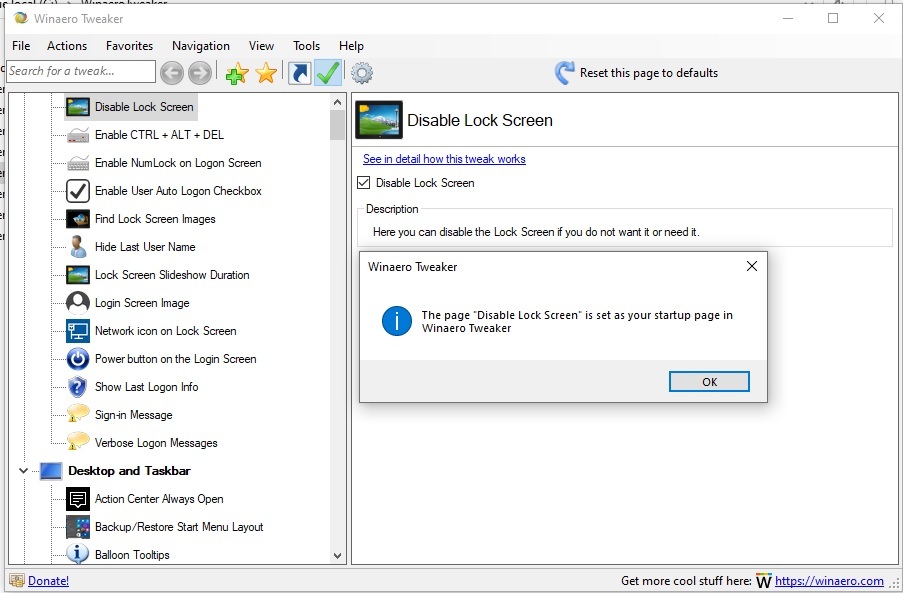Click the green checkmark startup page icon
This screenshot has height=593, width=903.
point(328,73)
